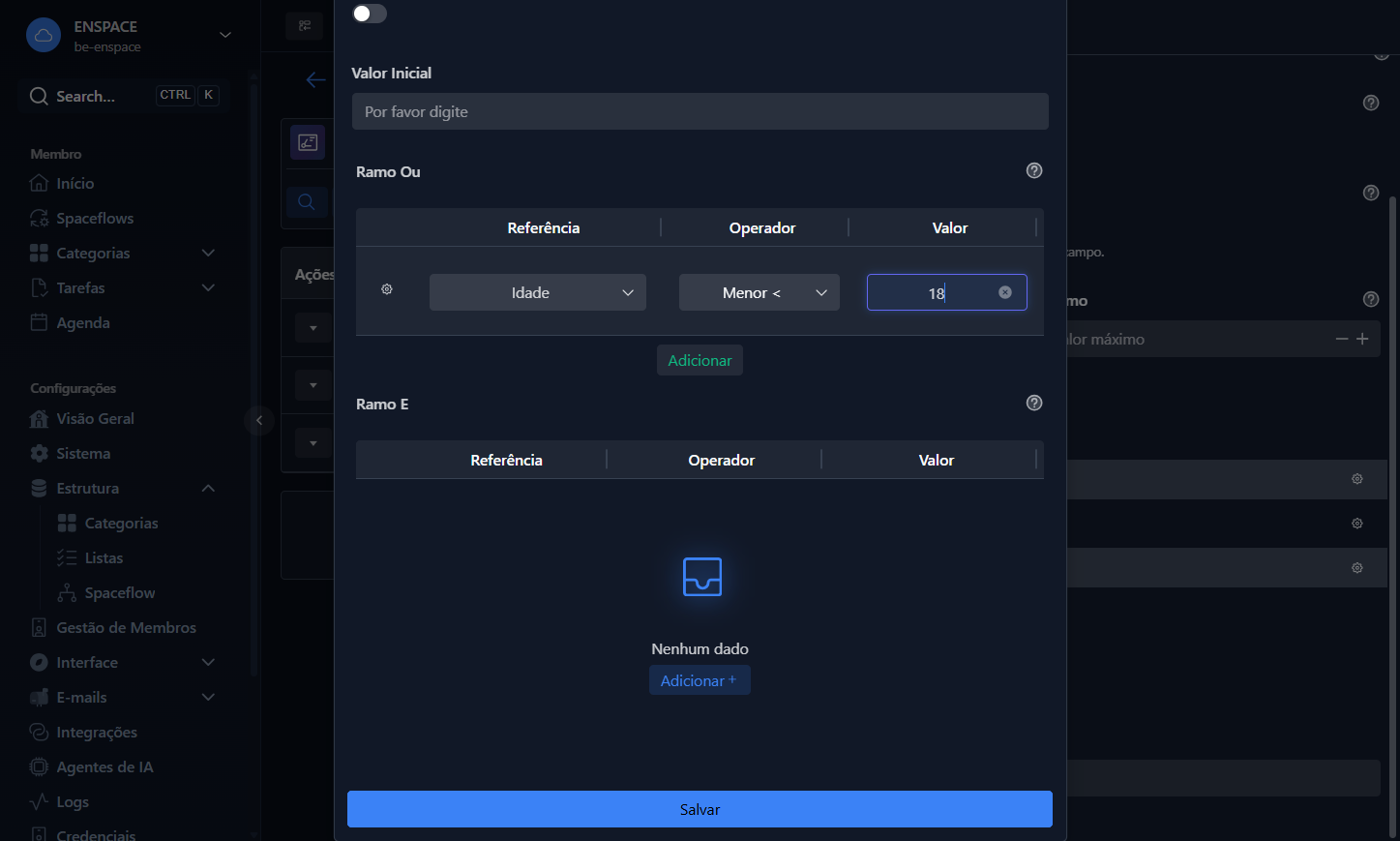Open help icon for Ramo E

click(1034, 403)
